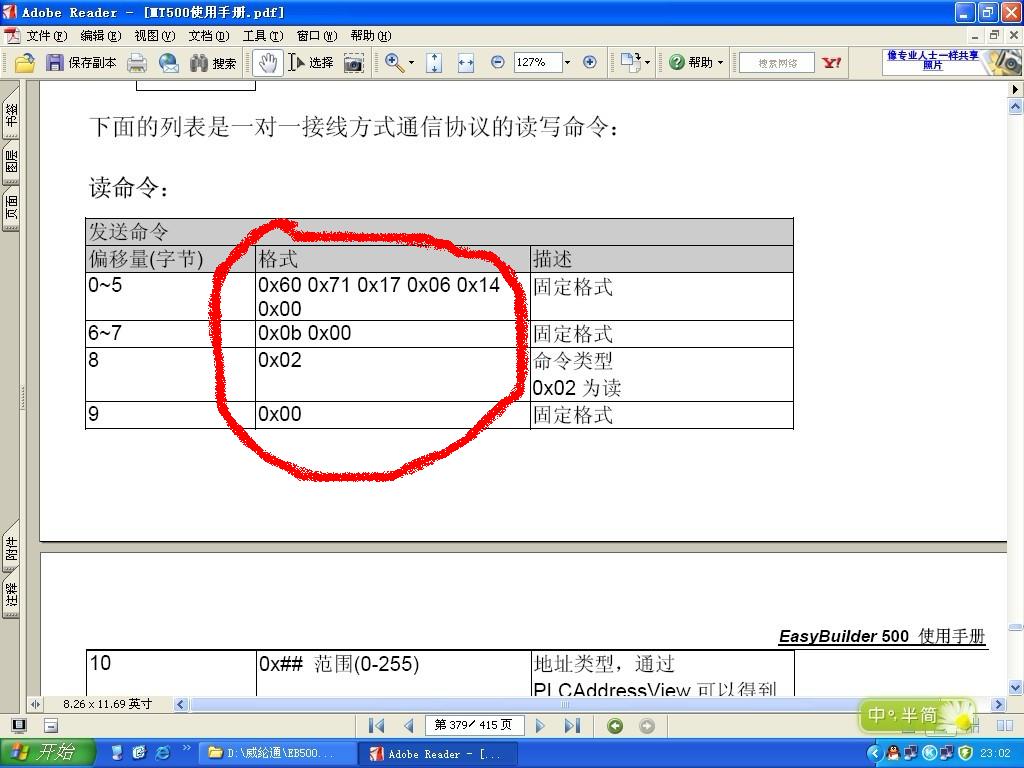Click the Email document icon
This screenshot has height=768, width=1024.
tap(169, 63)
